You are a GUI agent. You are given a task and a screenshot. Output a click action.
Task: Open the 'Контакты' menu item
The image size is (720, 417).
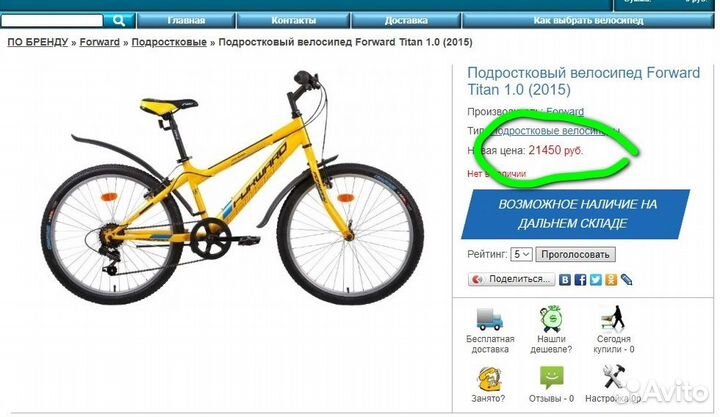293,21
